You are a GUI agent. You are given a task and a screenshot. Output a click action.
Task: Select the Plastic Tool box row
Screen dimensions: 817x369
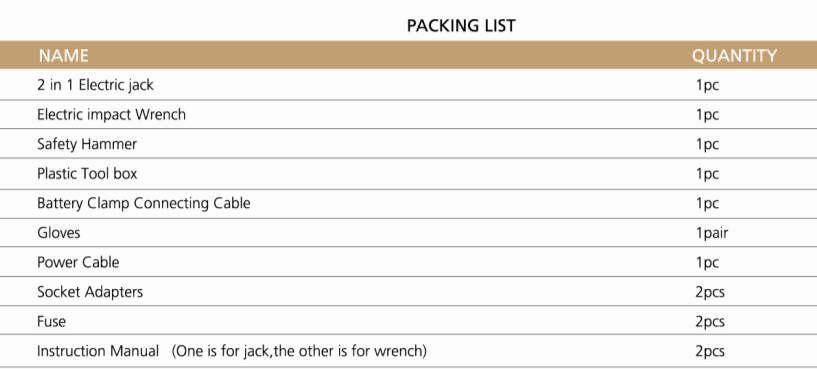408,174
